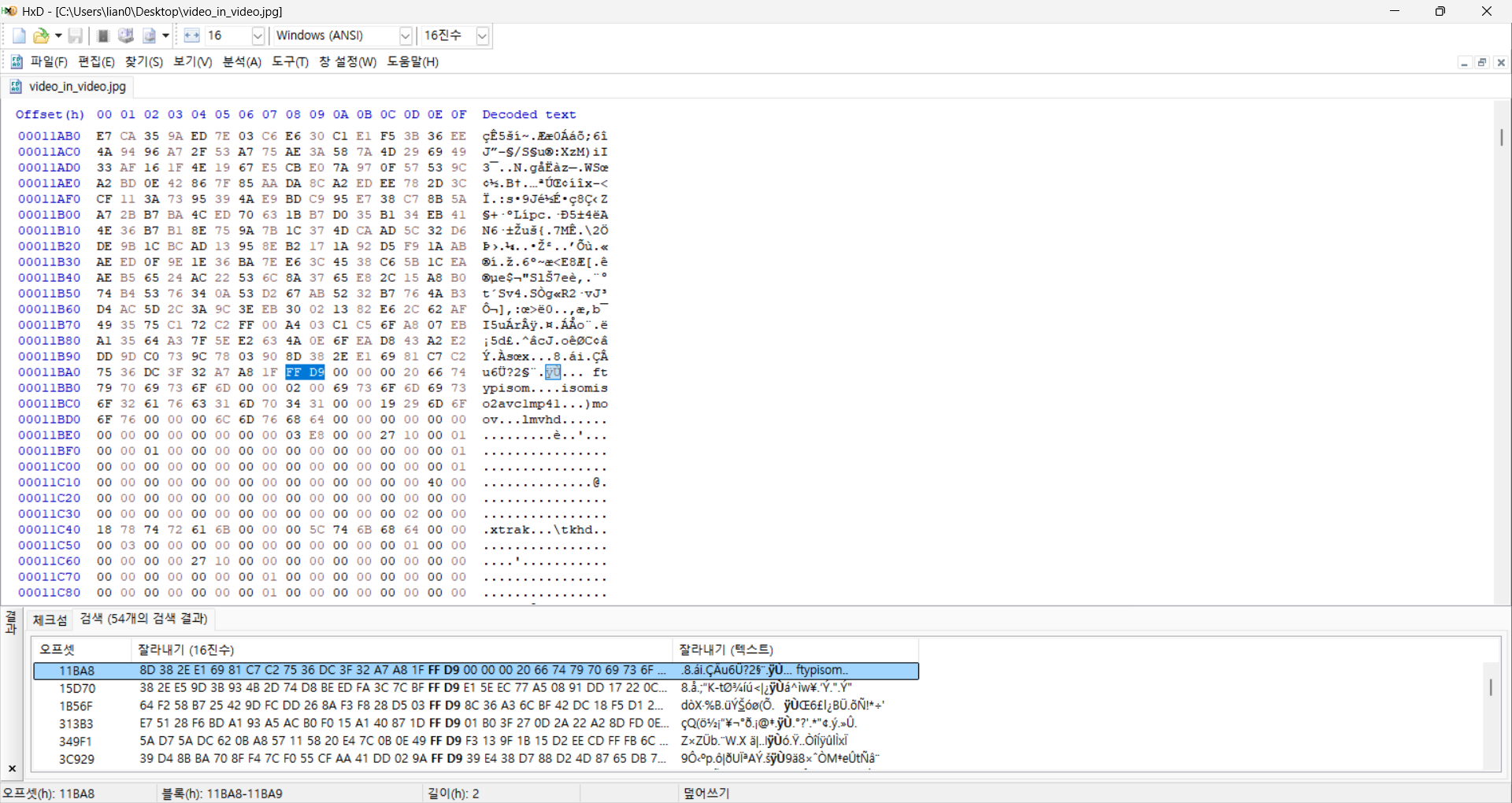Click decoded text ".xtrak...\tkhd.."
Screen dimensions: 1512x803
click(545, 530)
